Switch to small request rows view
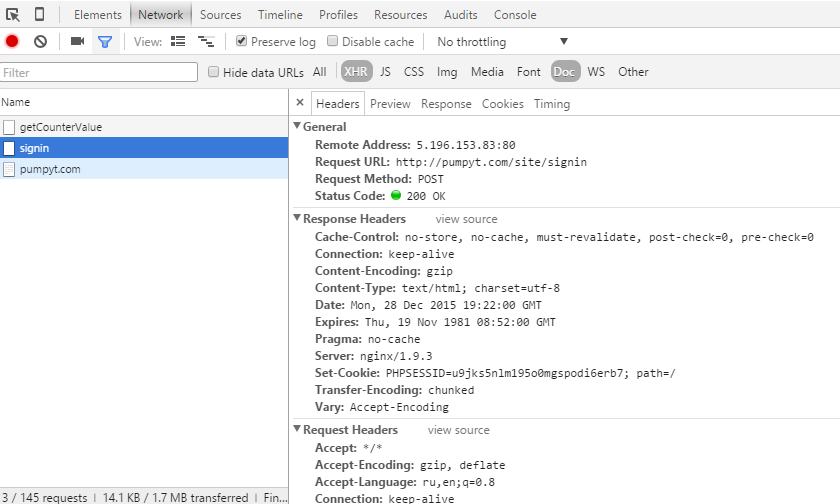Screen dimensions: 840x504 click(x=206, y=42)
